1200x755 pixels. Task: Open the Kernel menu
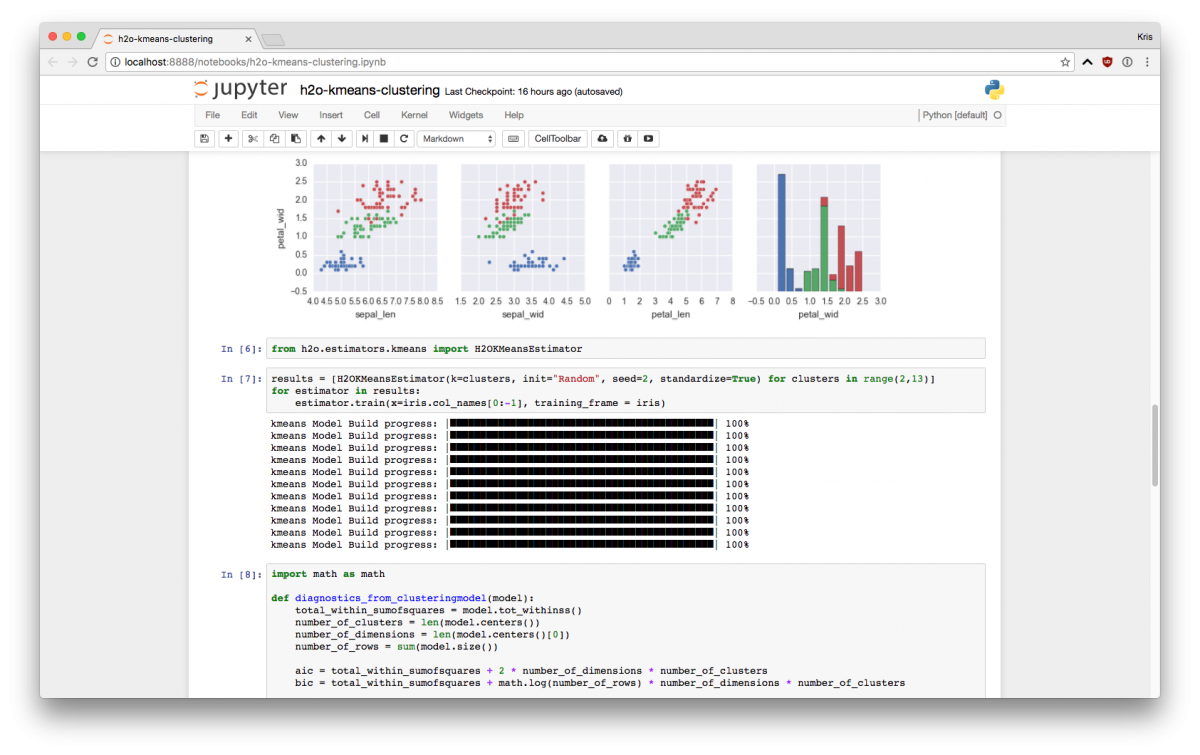click(x=414, y=115)
